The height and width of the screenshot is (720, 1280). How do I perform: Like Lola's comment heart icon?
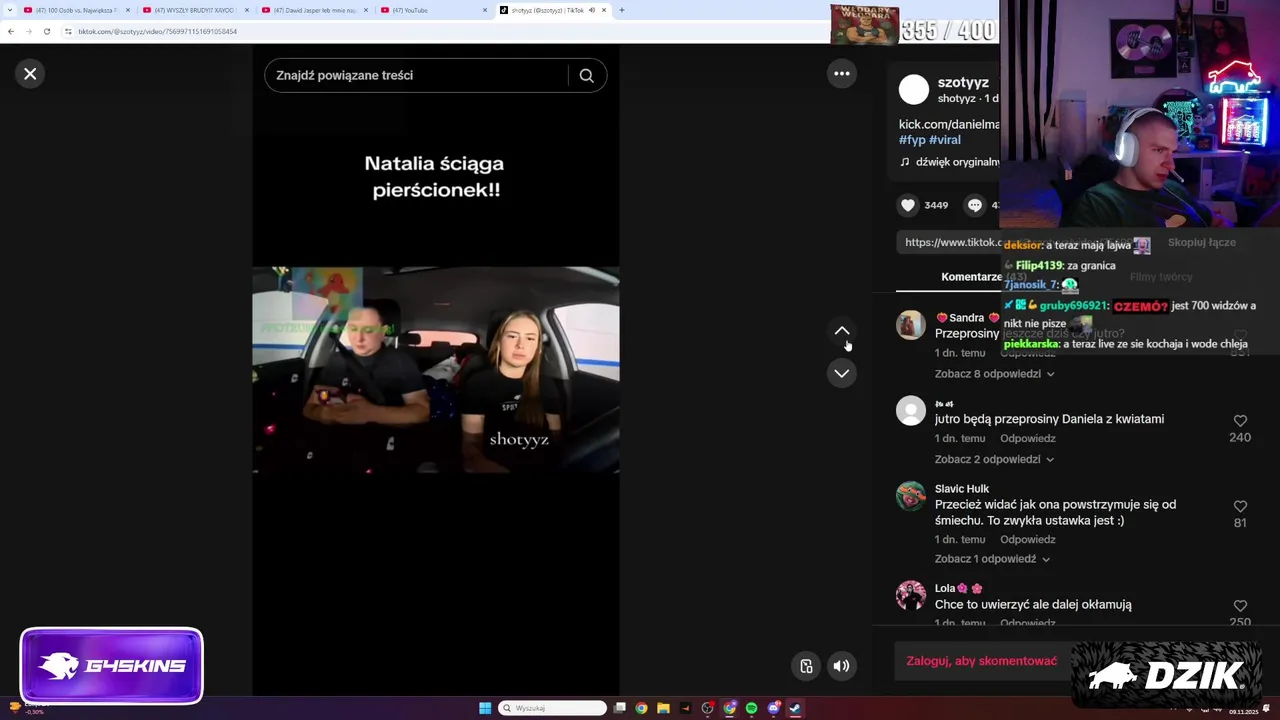tap(1240, 606)
